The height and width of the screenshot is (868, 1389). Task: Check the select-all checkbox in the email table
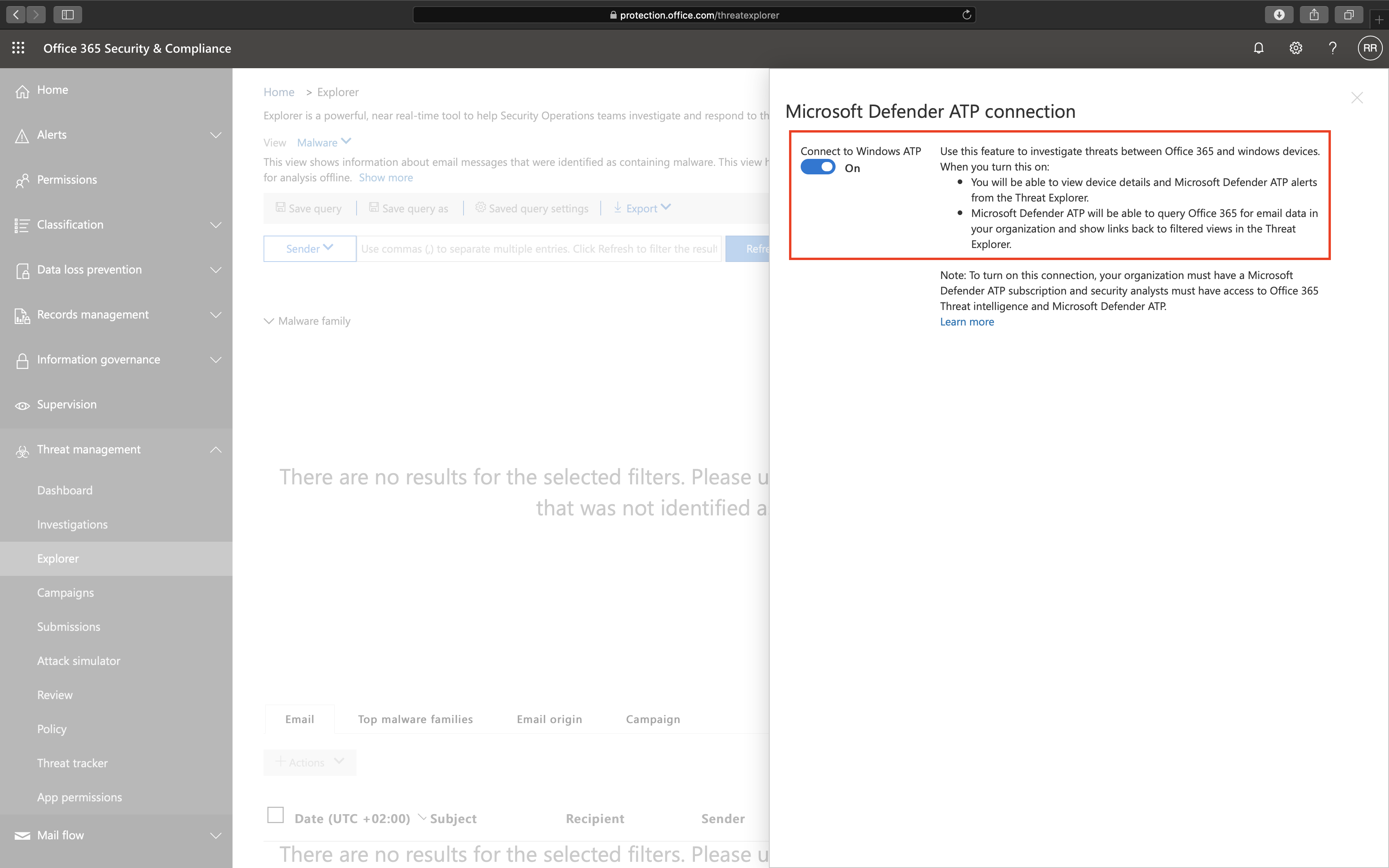tap(276, 815)
